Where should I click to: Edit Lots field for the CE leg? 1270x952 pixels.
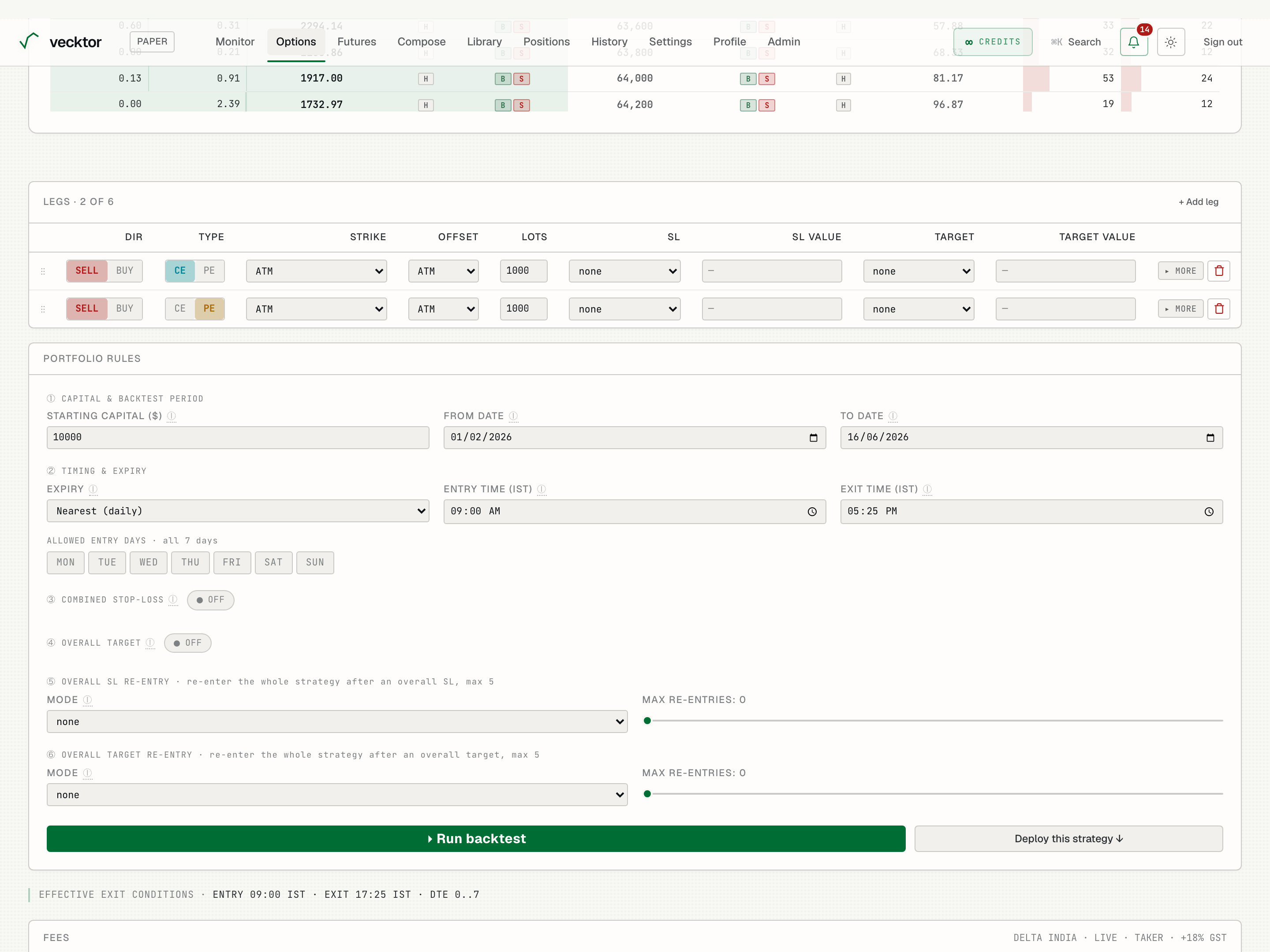coord(523,271)
